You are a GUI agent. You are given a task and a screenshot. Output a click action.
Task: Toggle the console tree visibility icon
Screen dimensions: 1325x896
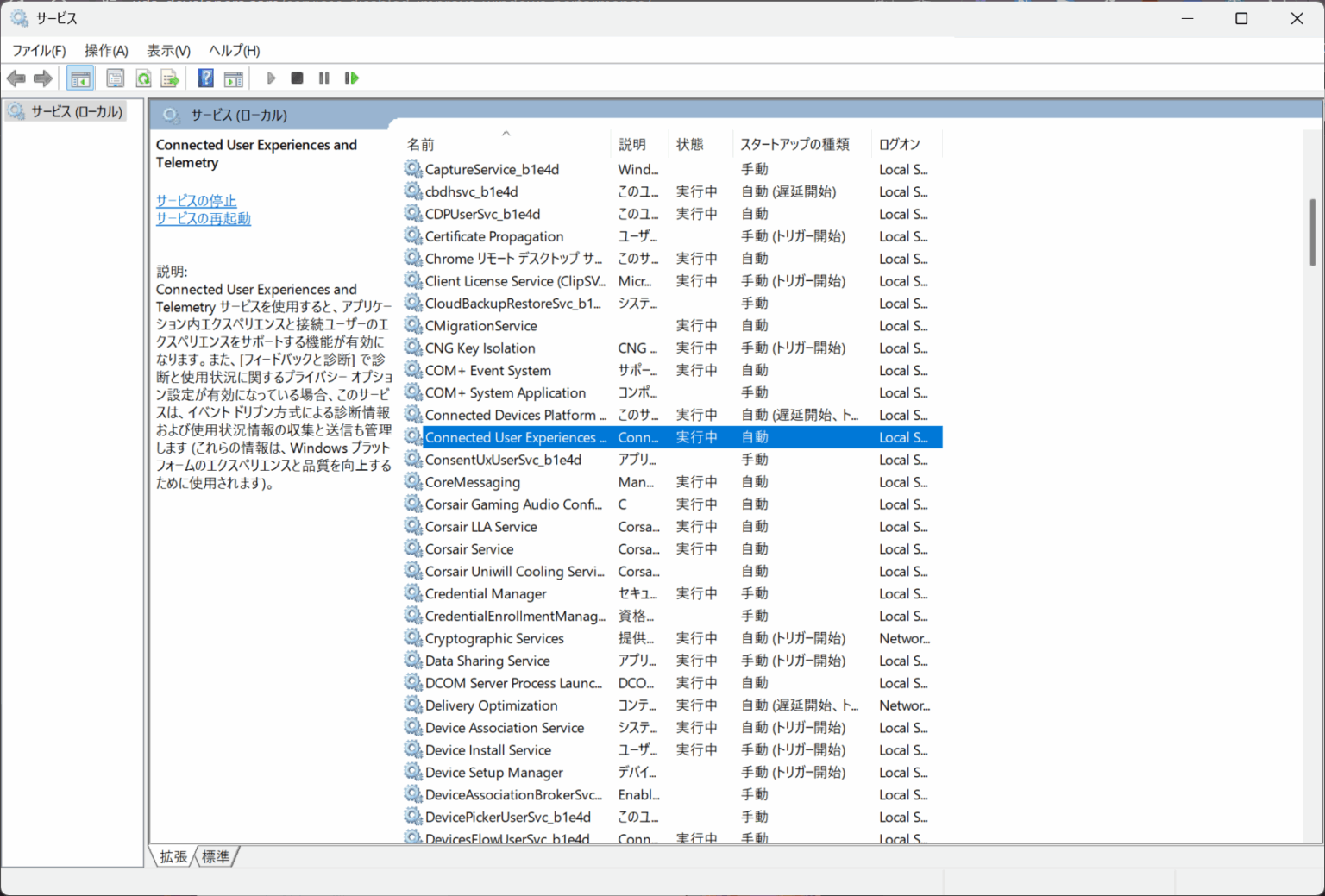pyautogui.click(x=80, y=78)
